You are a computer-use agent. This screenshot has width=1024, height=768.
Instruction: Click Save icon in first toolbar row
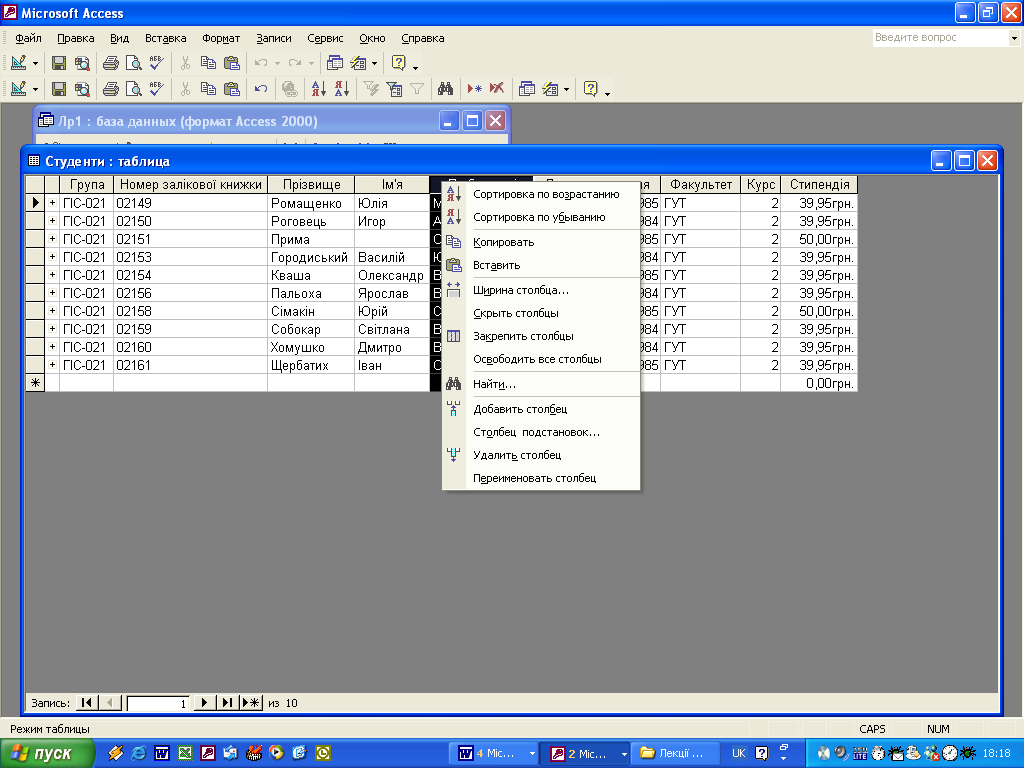coord(59,63)
